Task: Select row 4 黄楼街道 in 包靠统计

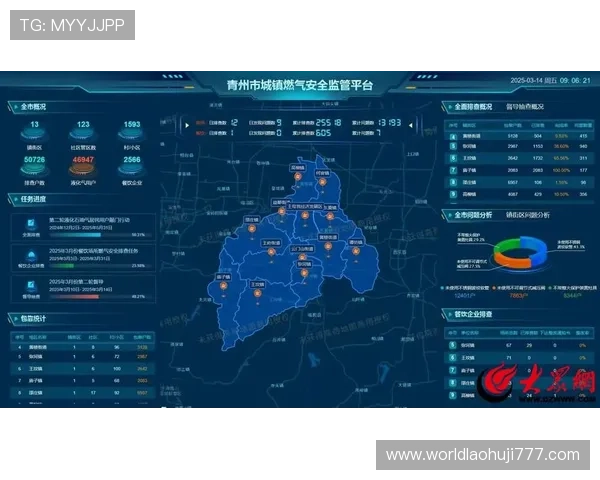Action: coord(83,347)
